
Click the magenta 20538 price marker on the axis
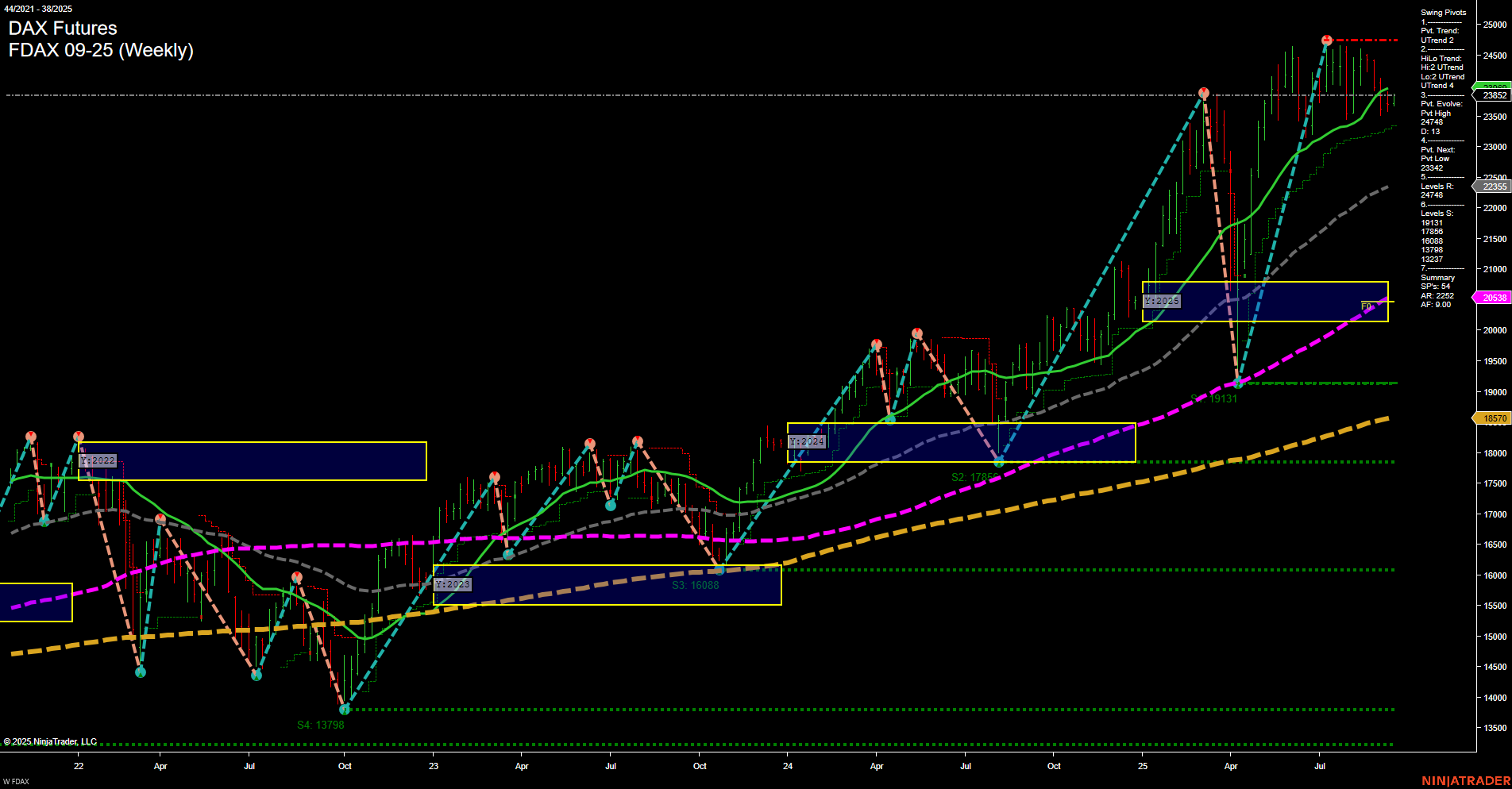(1492, 297)
